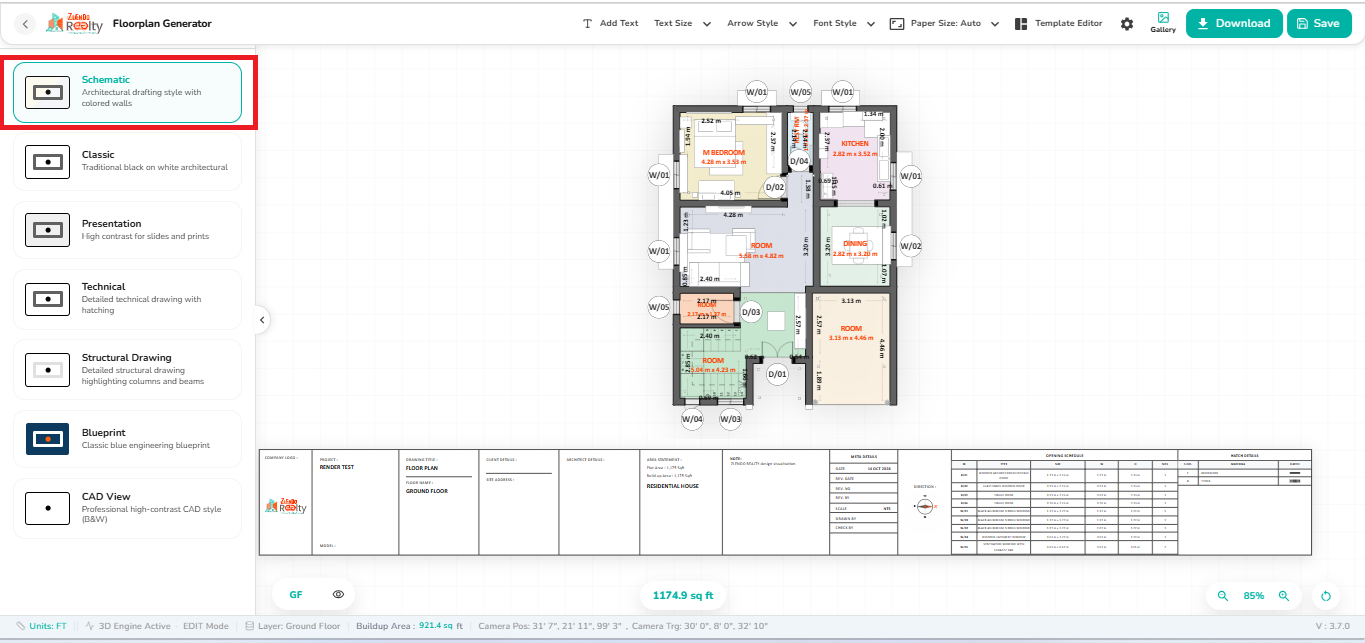Go back using the arrow button
This screenshot has width=1365, height=643.
26,23
